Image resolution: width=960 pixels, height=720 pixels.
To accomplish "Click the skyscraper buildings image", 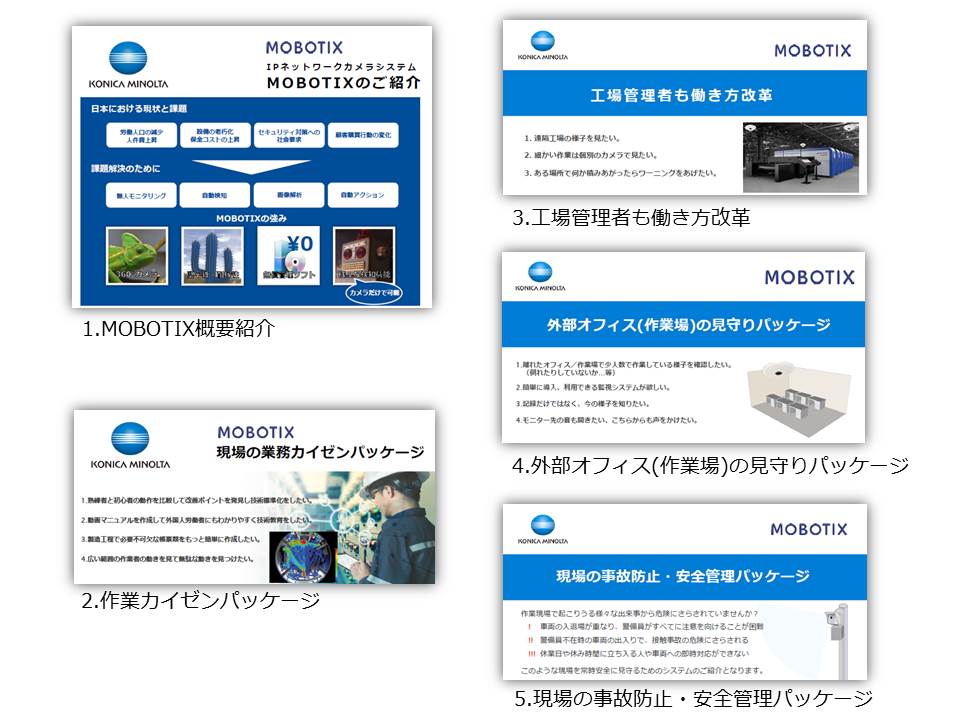I will point(212,256).
